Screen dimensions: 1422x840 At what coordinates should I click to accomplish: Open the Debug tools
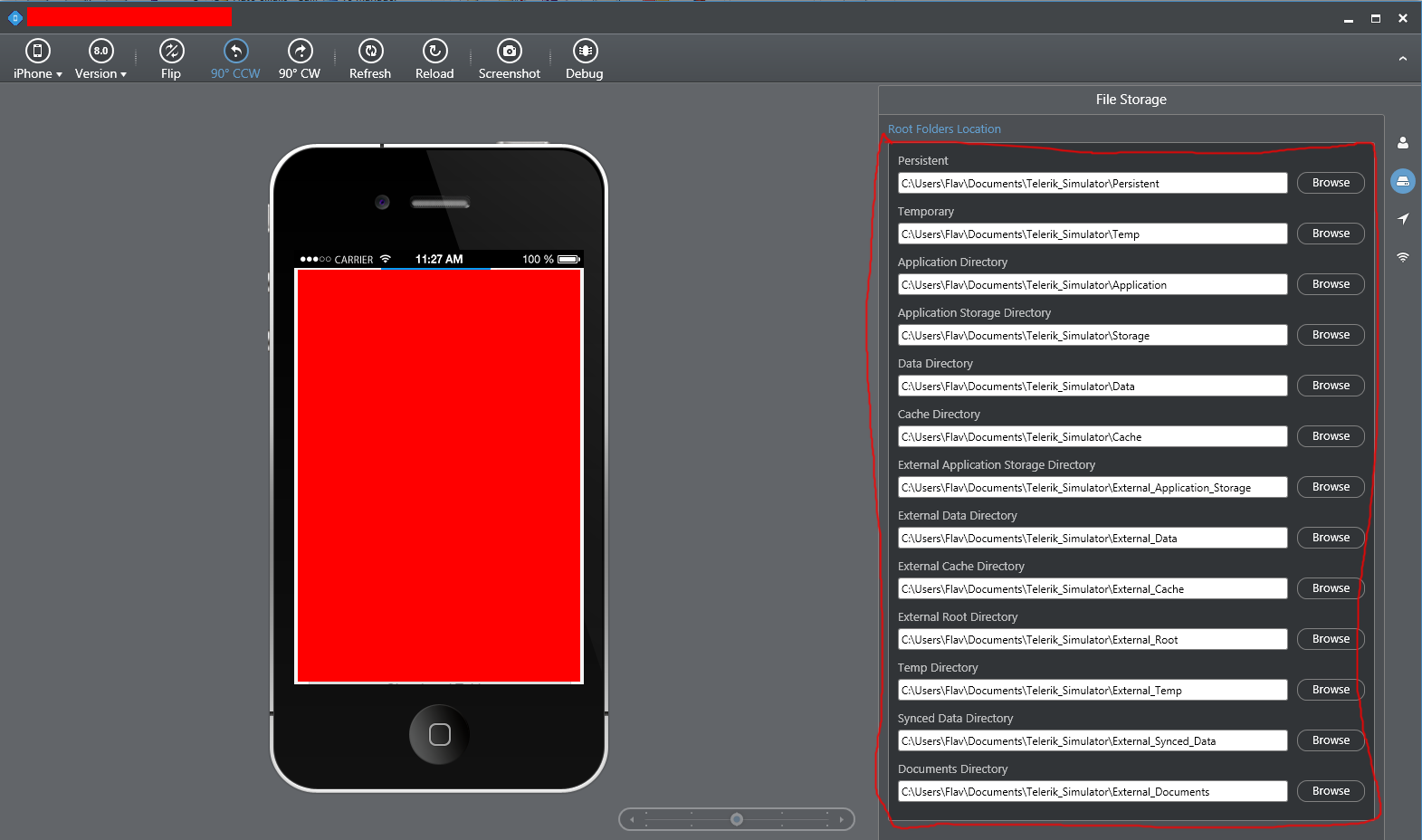tap(585, 60)
